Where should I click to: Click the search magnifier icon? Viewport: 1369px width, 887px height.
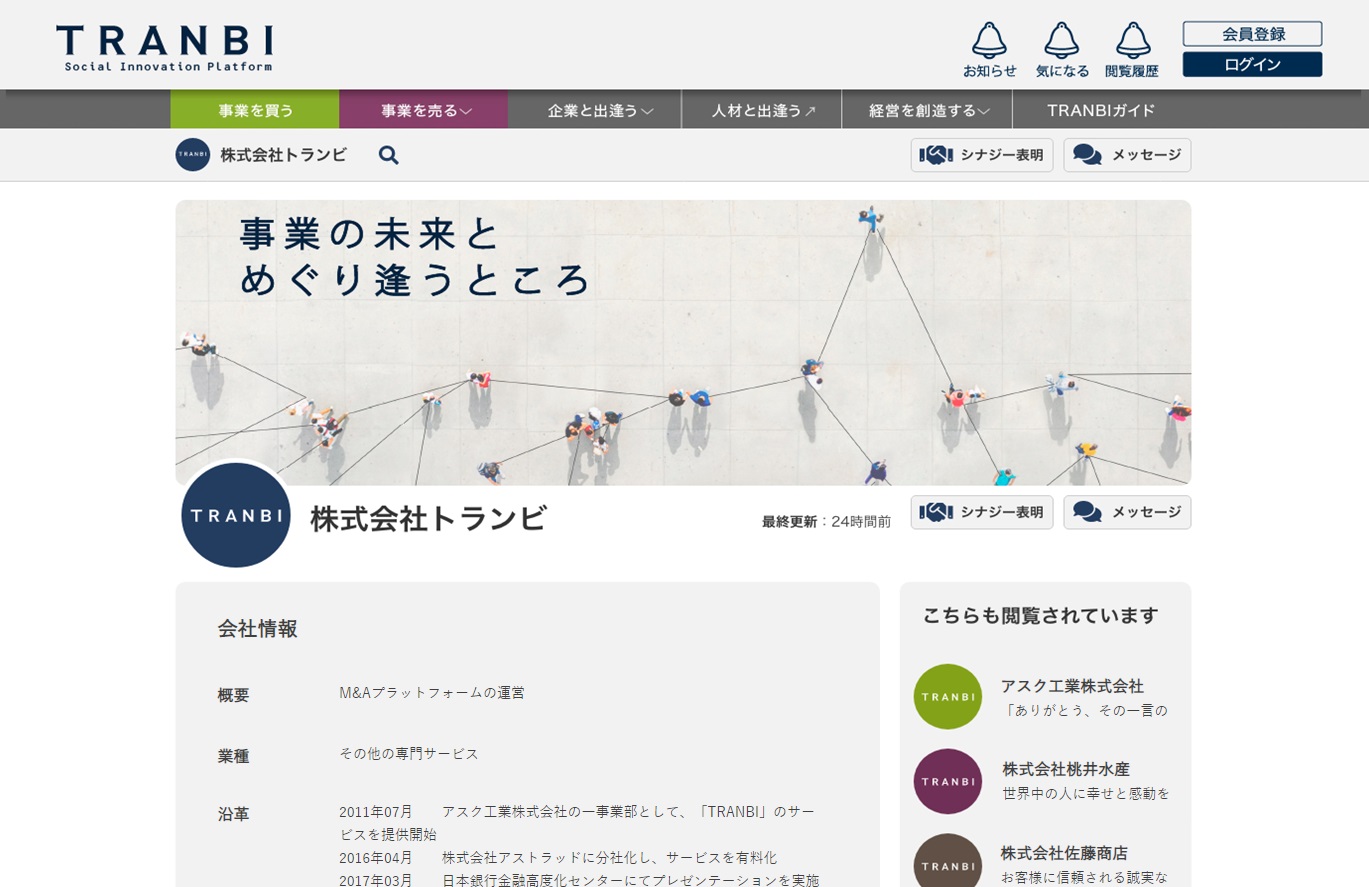pos(389,155)
